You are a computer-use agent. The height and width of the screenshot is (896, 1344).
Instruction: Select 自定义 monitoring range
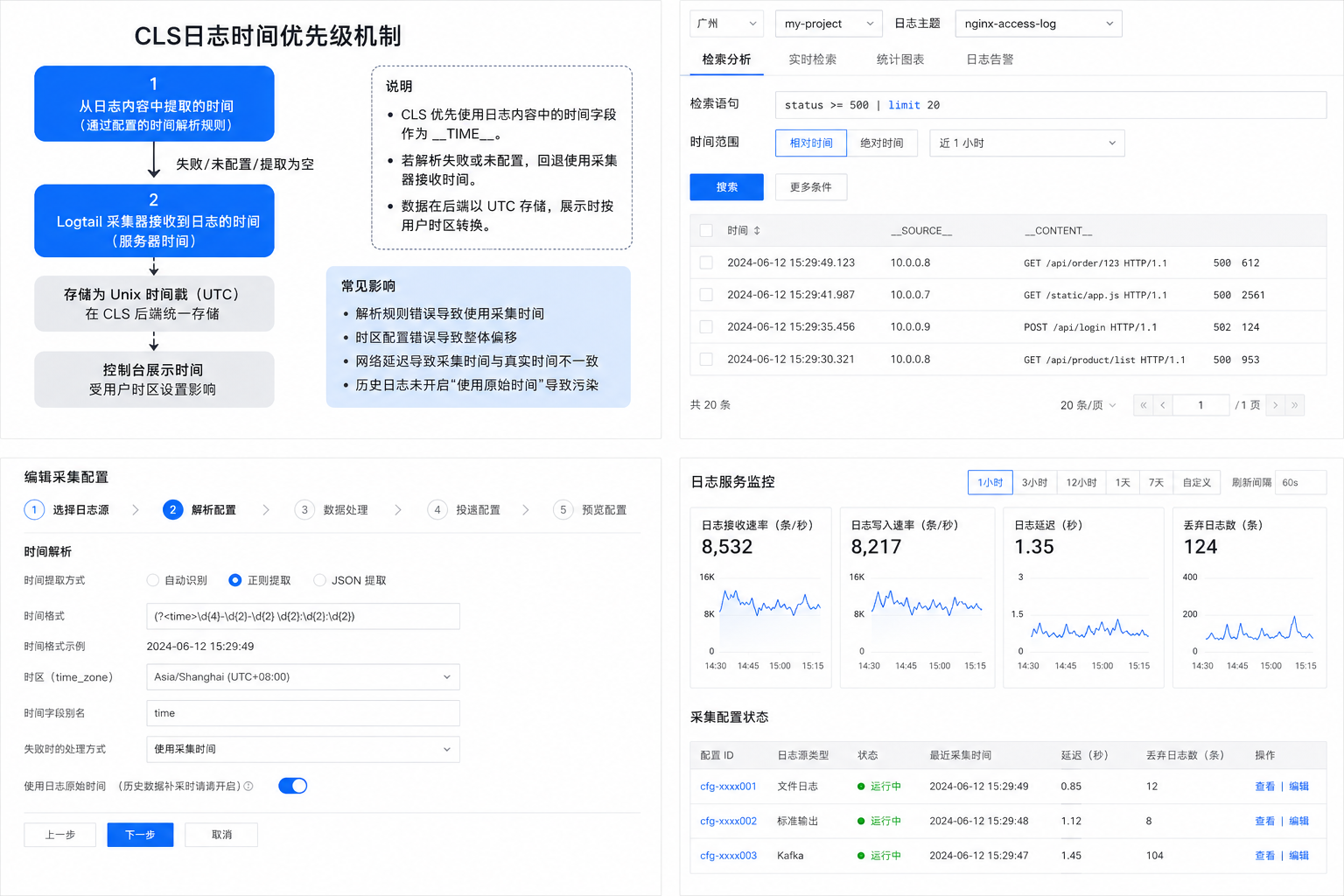[1197, 482]
